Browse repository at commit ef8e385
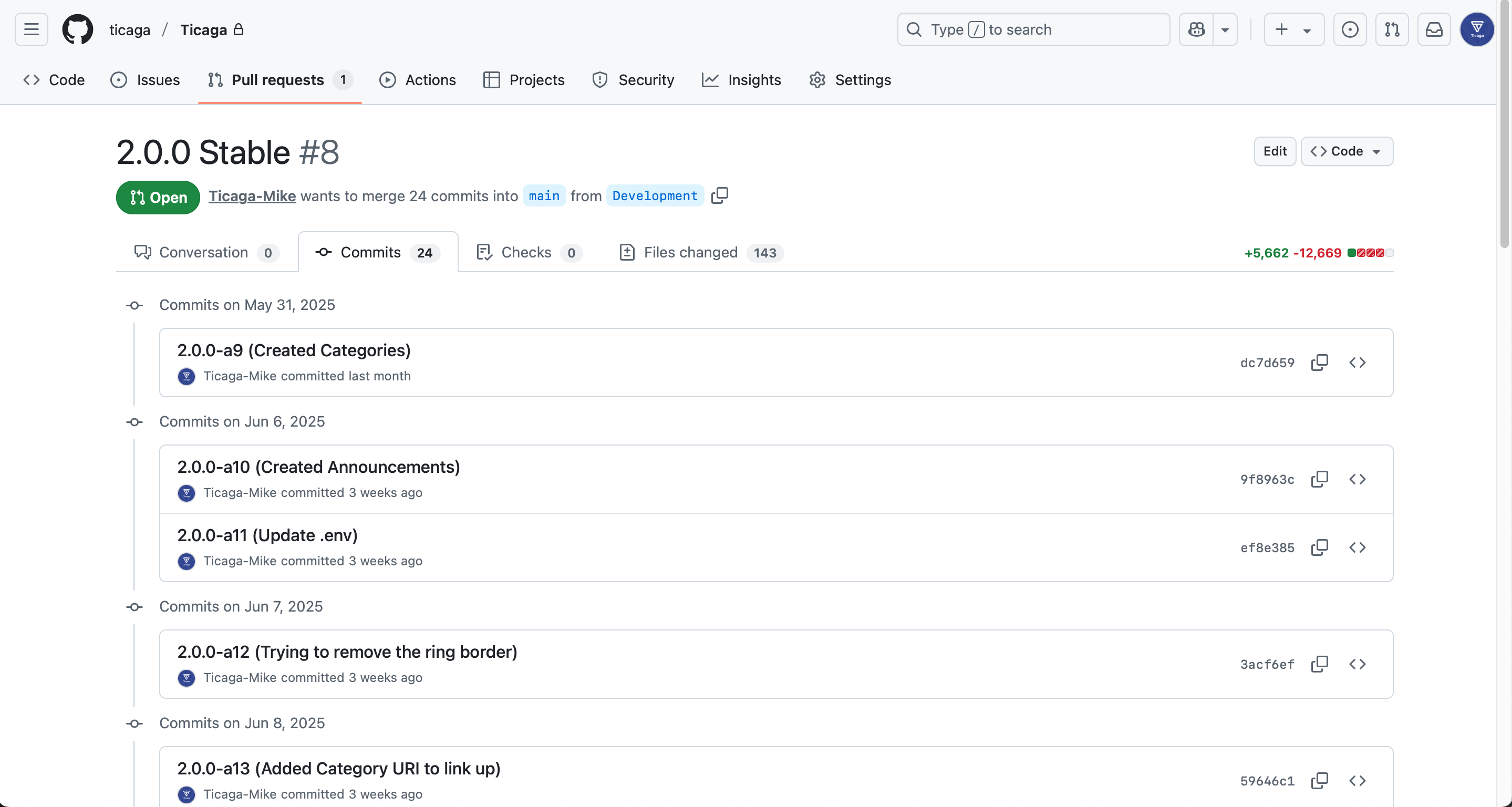Image resolution: width=1512 pixels, height=807 pixels. click(x=1357, y=547)
